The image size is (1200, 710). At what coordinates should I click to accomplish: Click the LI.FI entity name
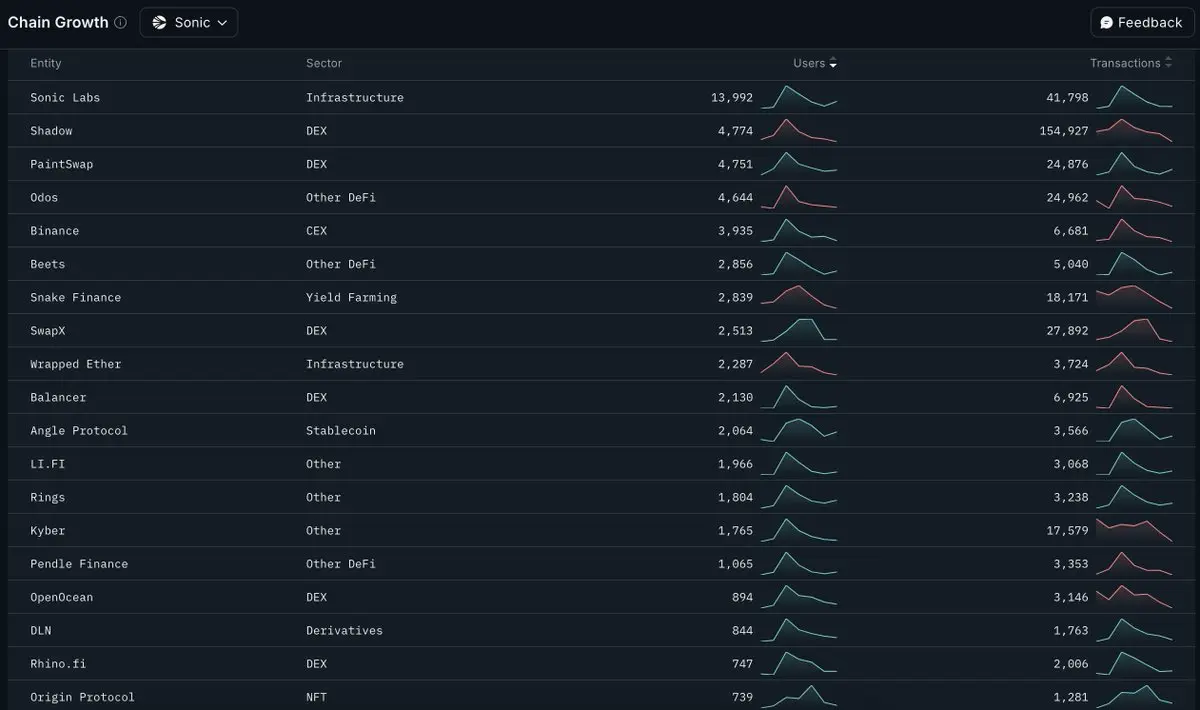click(48, 464)
